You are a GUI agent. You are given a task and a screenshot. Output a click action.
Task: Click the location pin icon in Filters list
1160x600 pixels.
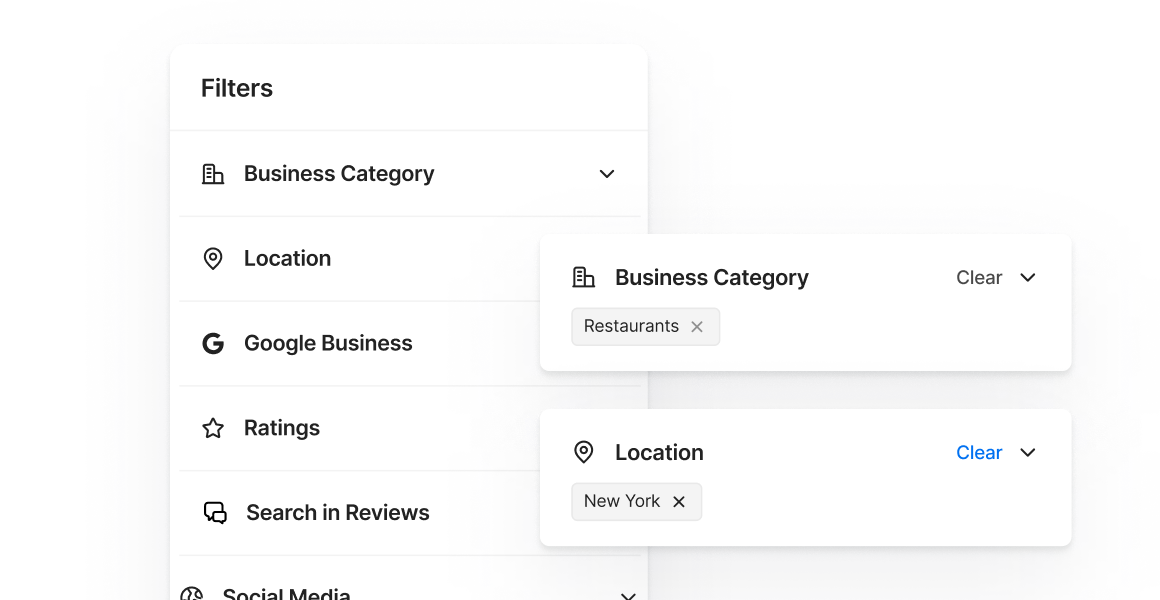[213, 259]
